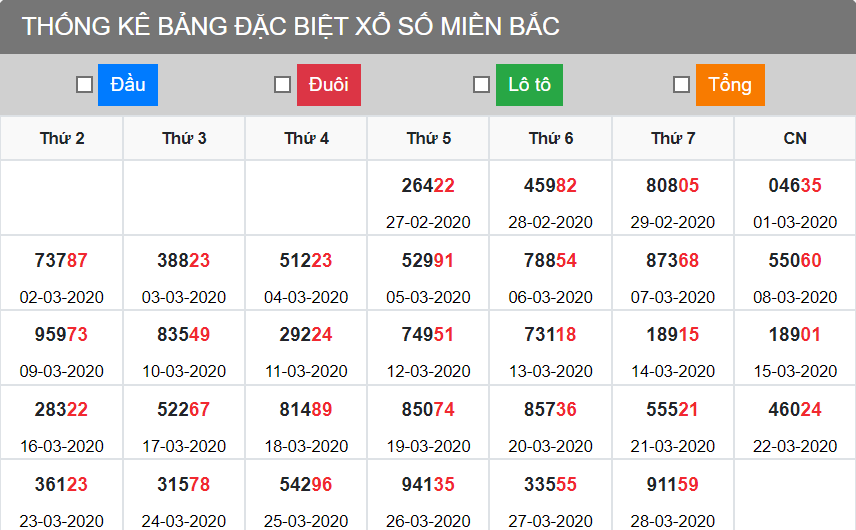Enable the Đầu checkbox
Viewport: 856px width, 530px height.
point(85,85)
